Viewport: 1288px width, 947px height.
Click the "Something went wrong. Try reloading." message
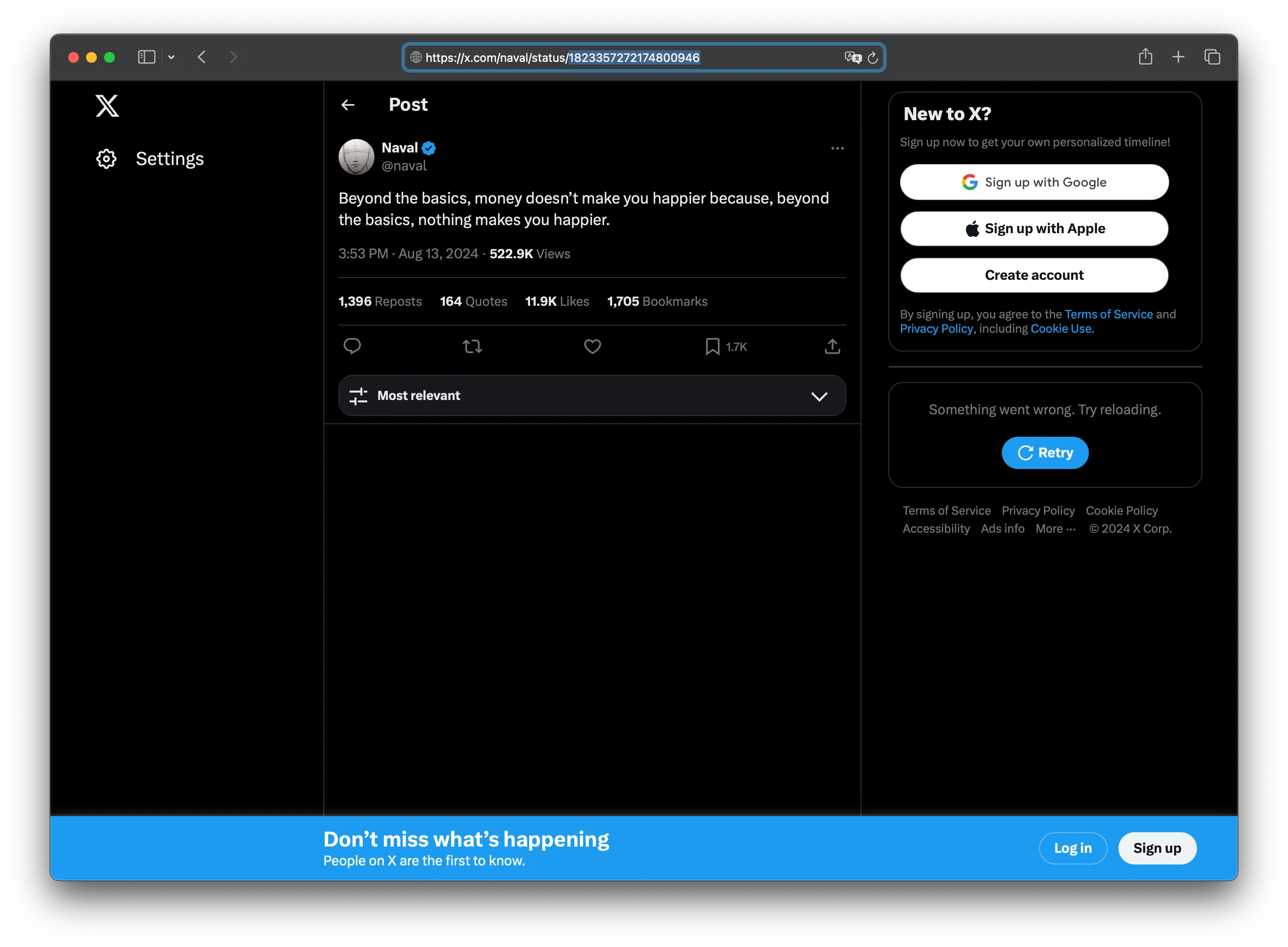(1044, 410)
